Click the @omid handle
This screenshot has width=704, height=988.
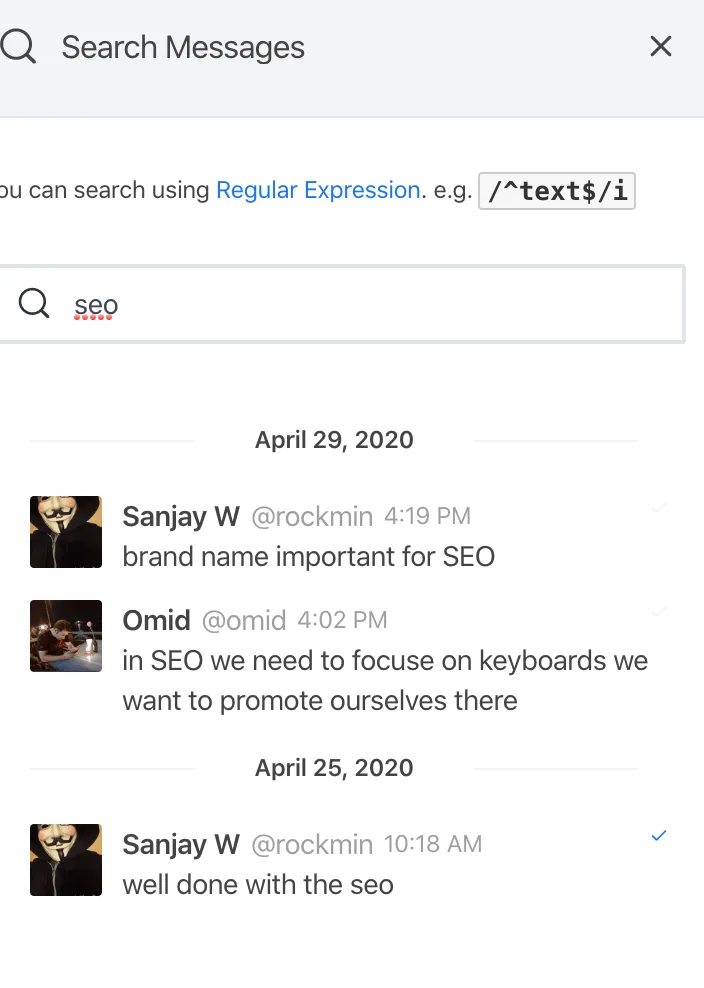coord(244,621)
